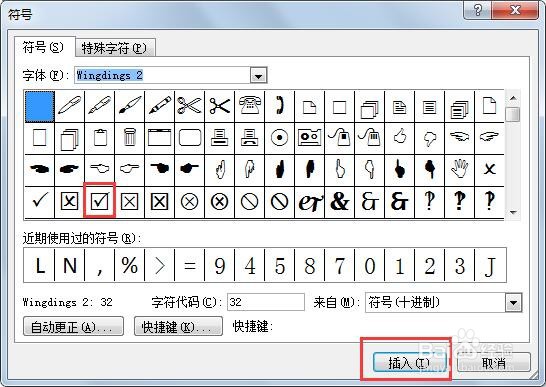Select the cassette tape symbol

pos(309,138)
